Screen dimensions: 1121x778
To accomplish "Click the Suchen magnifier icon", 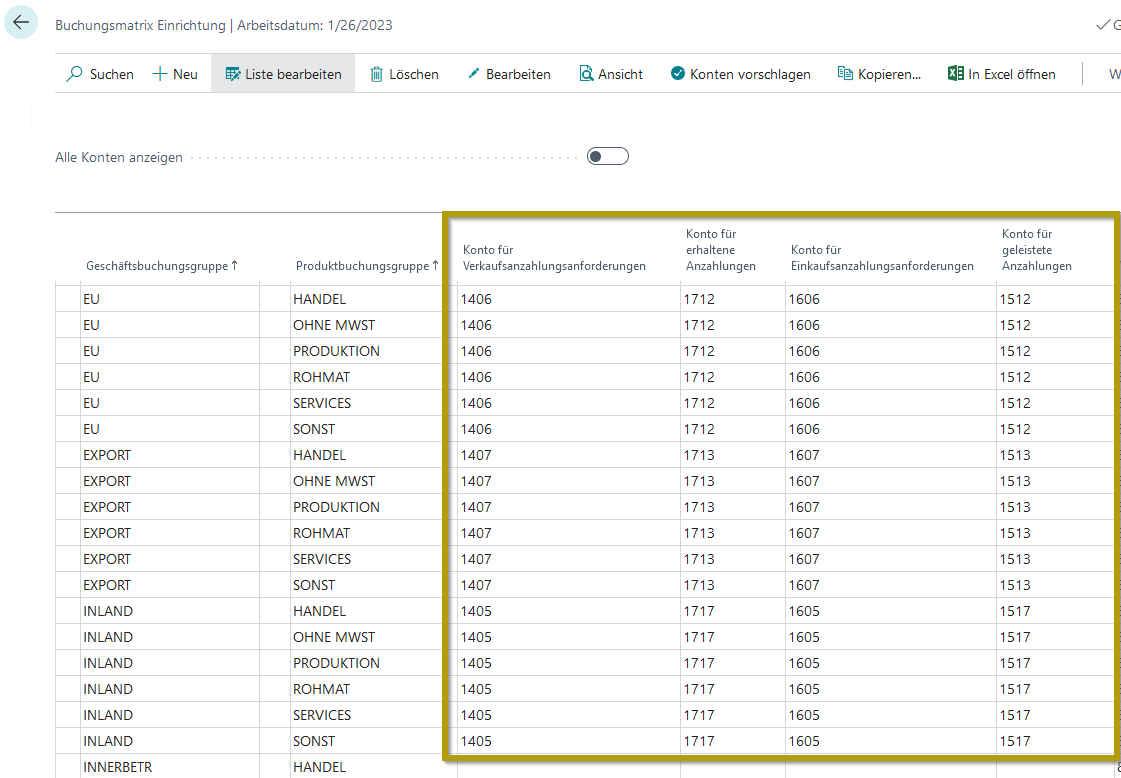I will coord(75,74).
